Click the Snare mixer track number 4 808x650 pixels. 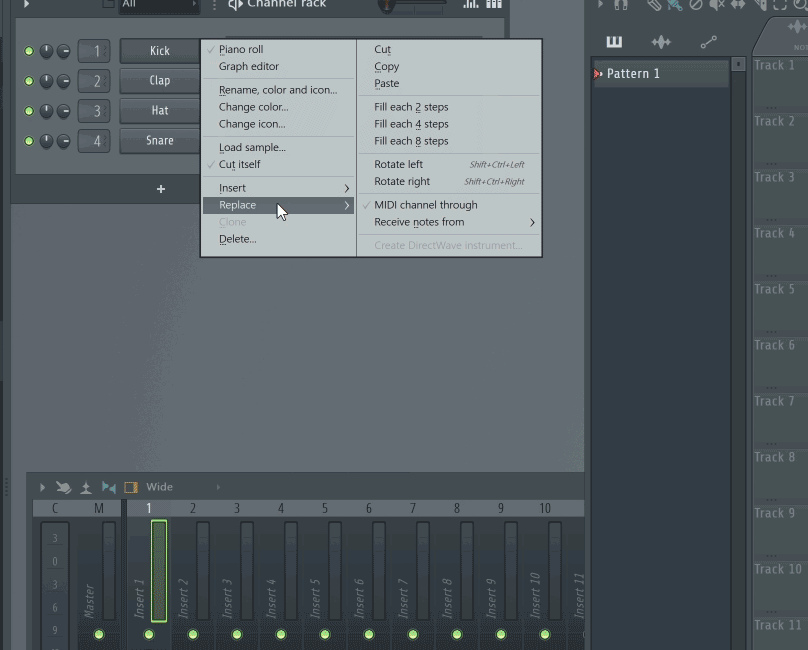click(x=94, y=141)
